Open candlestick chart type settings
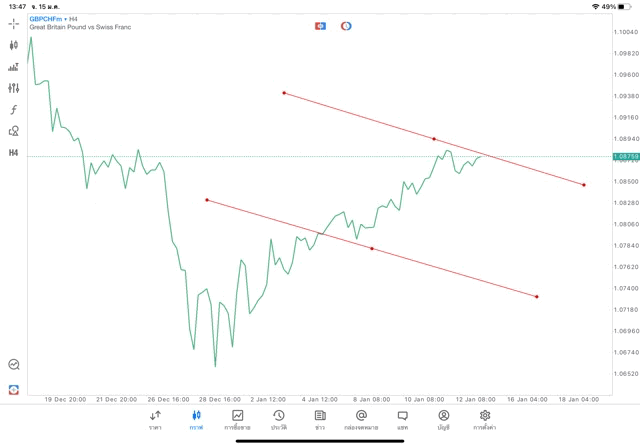Image resolution: width=640 pixels, height=447 pixels. click(13, 45)
